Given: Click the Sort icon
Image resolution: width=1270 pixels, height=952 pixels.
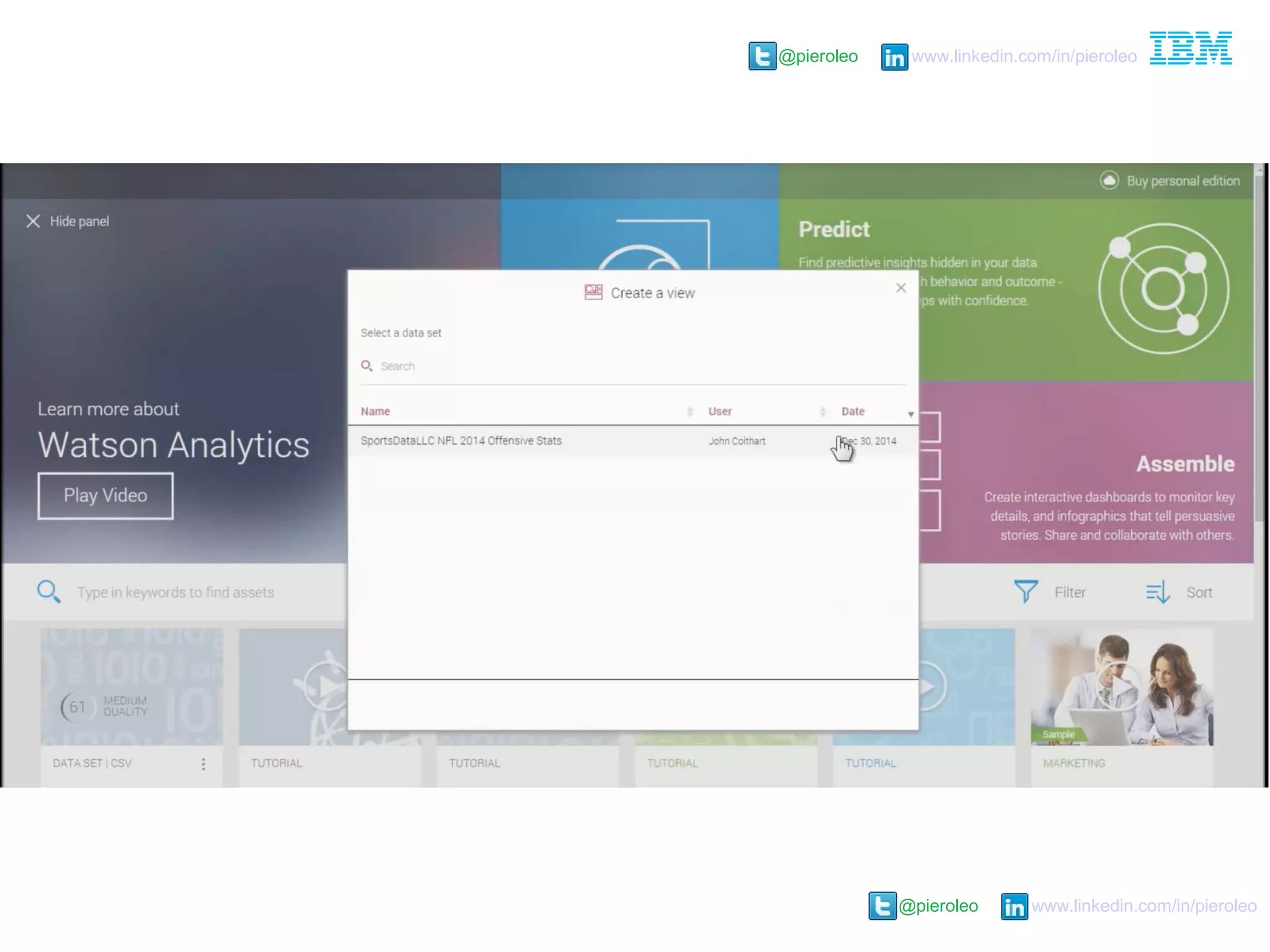Looking at the screenshot, I should 1158,592.
